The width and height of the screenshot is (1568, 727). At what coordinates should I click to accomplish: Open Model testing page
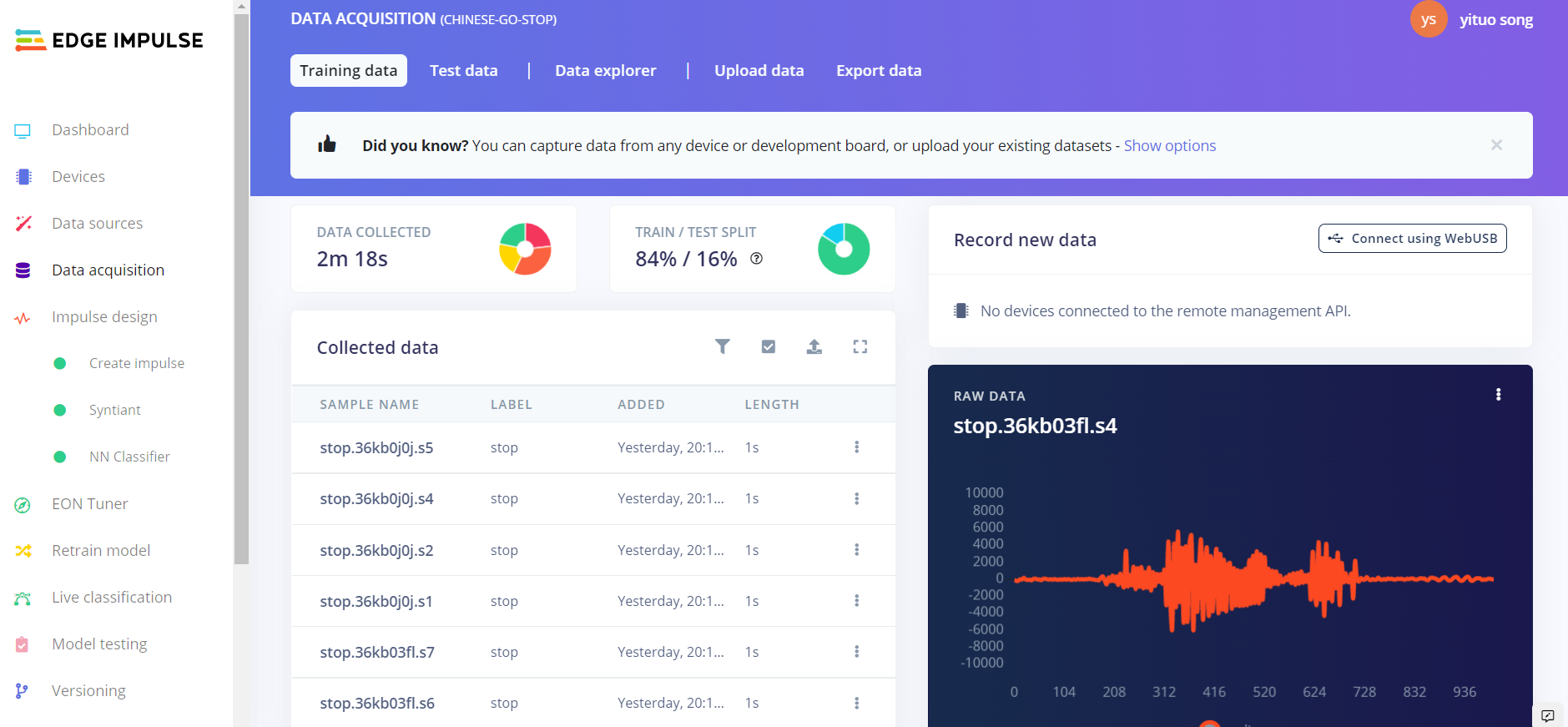tap(99, 644)
